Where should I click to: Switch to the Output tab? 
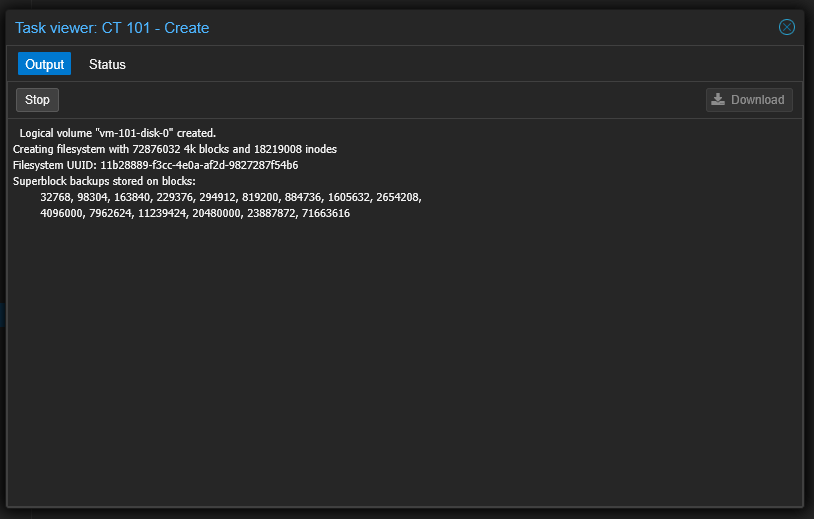point(45,64)
